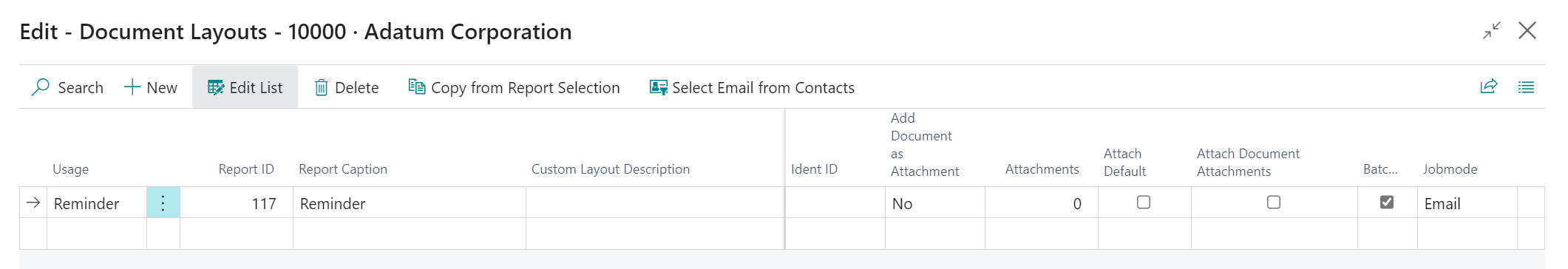Open the row's three-dot show more menu

(x=163, y=202)
